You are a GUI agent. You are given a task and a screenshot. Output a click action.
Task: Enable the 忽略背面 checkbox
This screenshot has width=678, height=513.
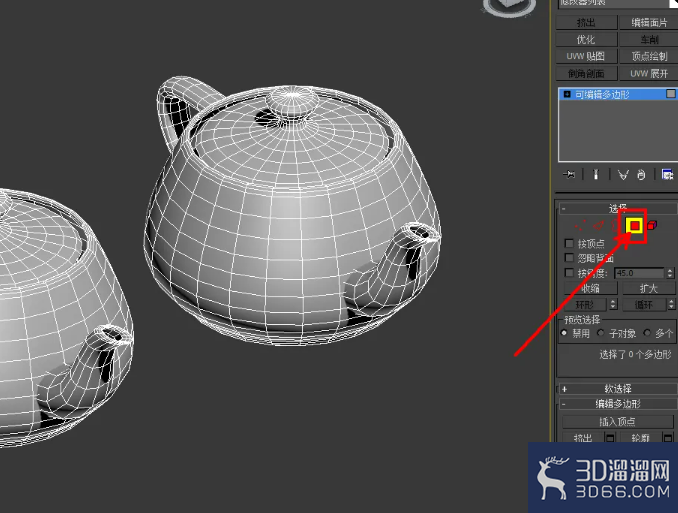pos(569,258)
